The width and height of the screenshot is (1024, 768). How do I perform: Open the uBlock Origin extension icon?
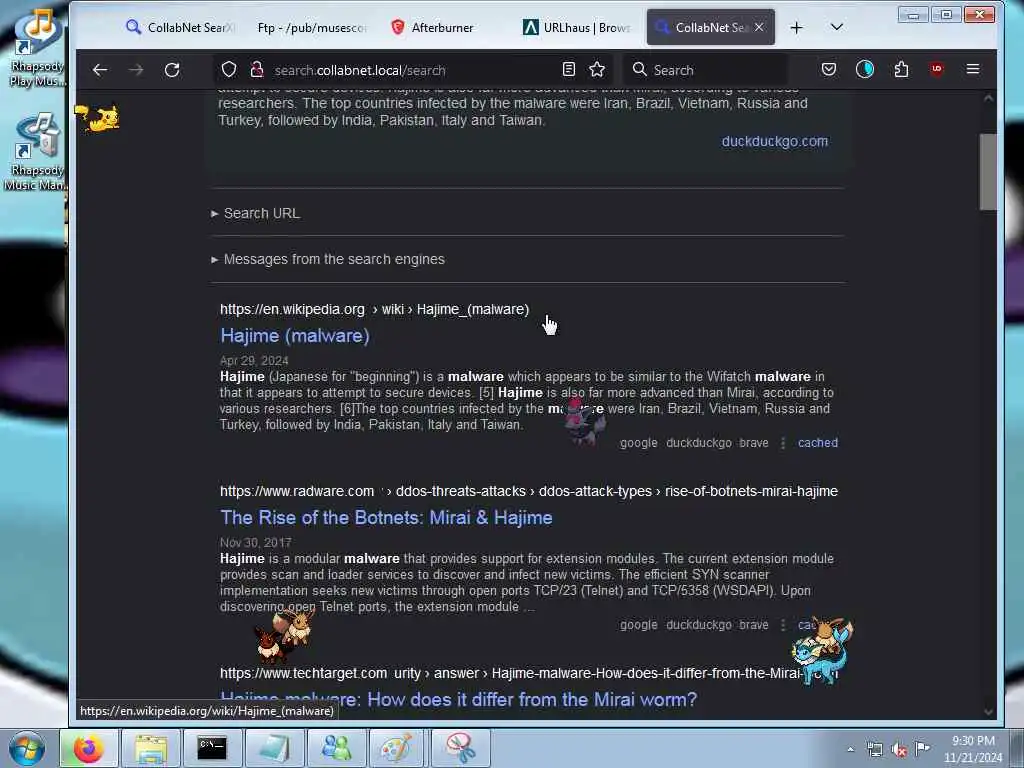tap(937, 69)
